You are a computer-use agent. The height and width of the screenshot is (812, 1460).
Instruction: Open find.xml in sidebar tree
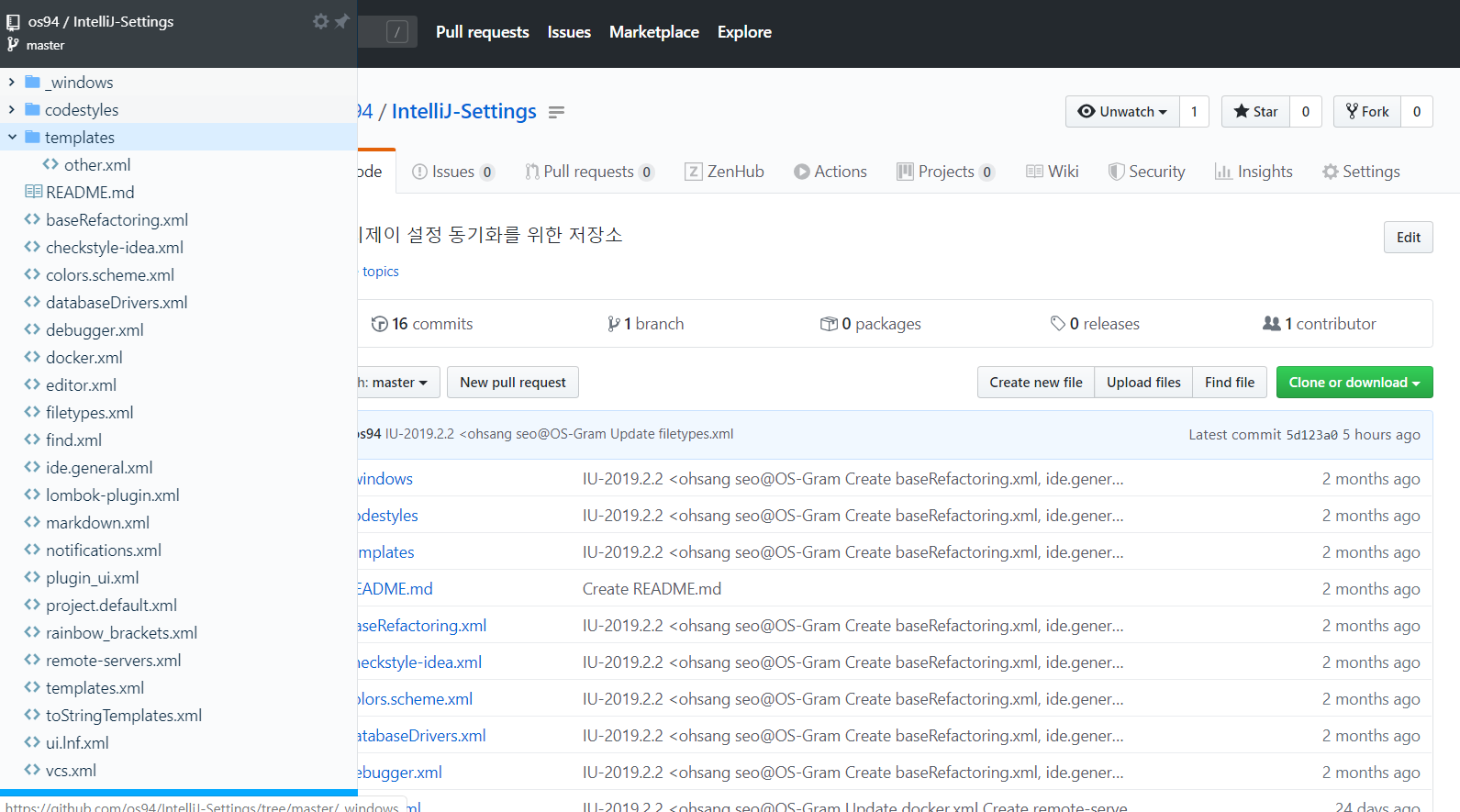[73, 439]
